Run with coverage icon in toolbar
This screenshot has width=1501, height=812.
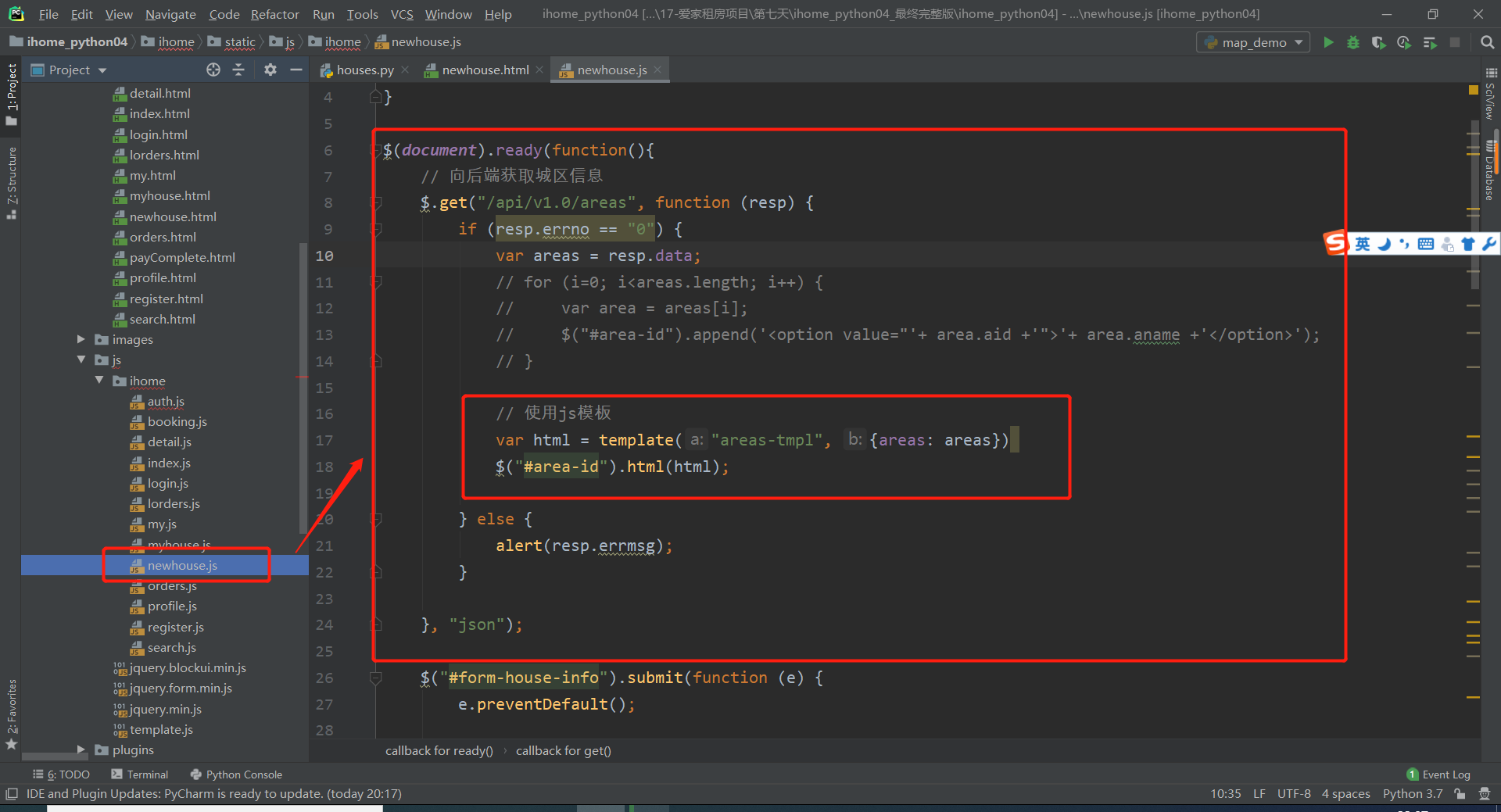1378,42
